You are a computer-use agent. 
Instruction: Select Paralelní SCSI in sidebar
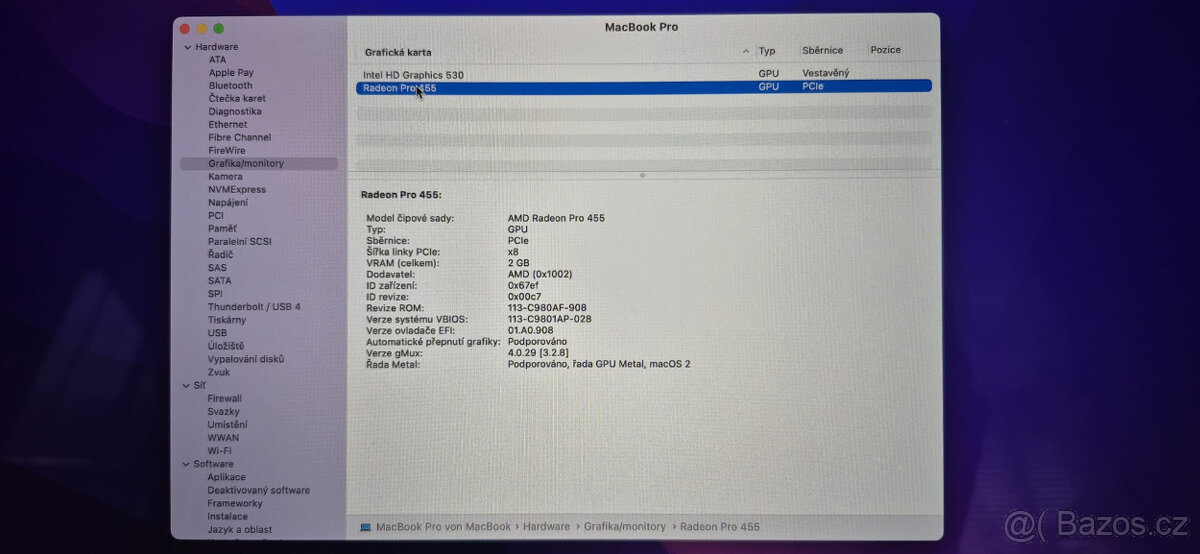[x=240, y=242]
